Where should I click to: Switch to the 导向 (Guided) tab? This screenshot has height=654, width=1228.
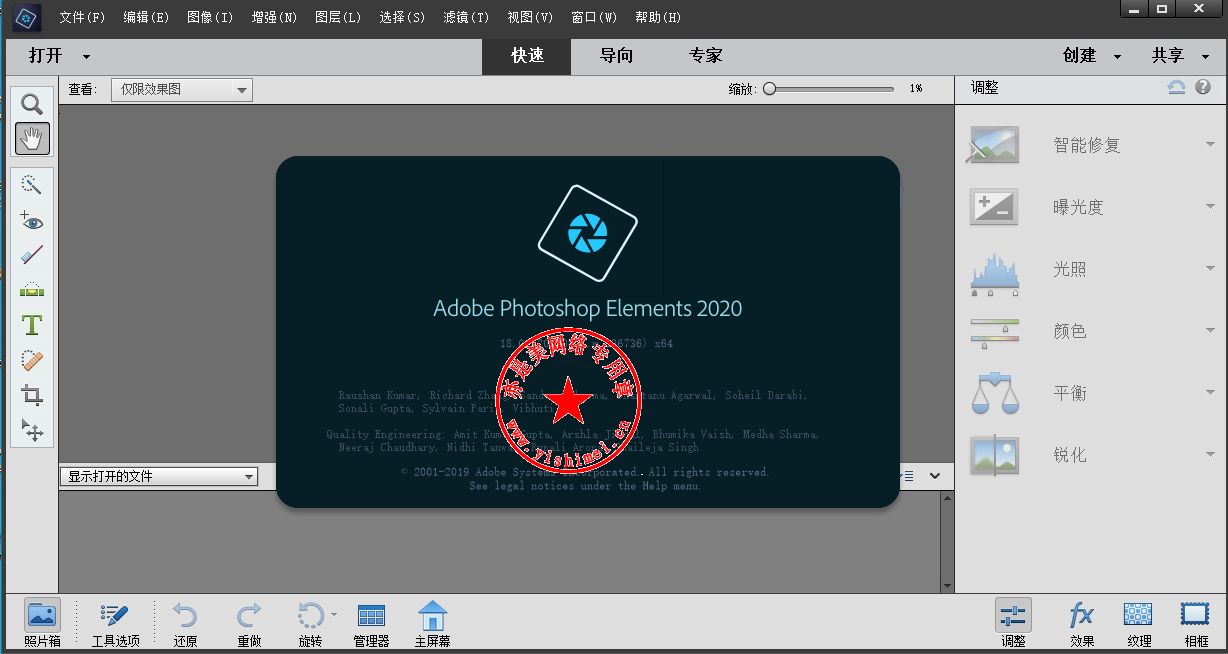(616, 57)
